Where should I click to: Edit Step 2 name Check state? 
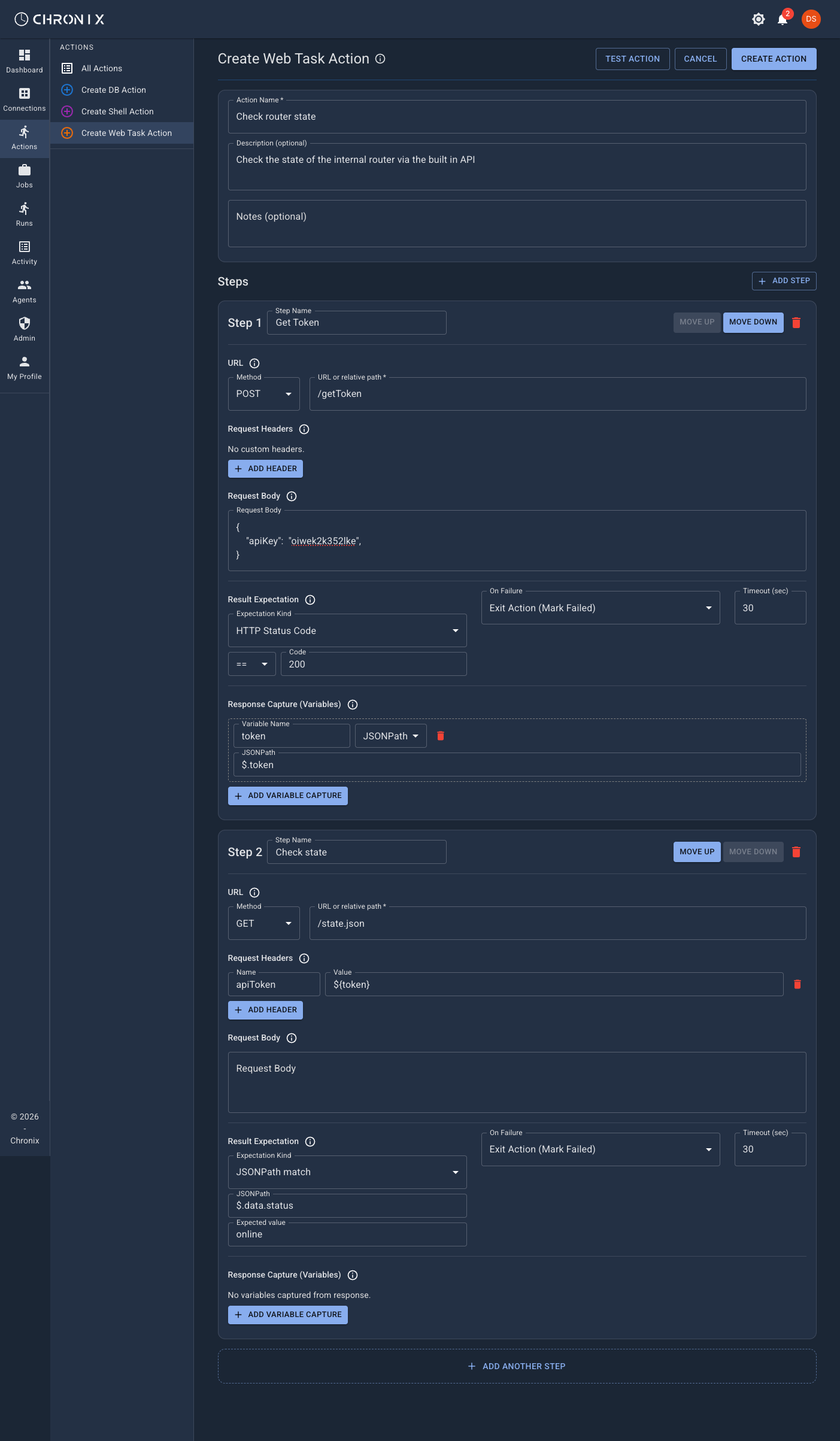coord(357,852)
